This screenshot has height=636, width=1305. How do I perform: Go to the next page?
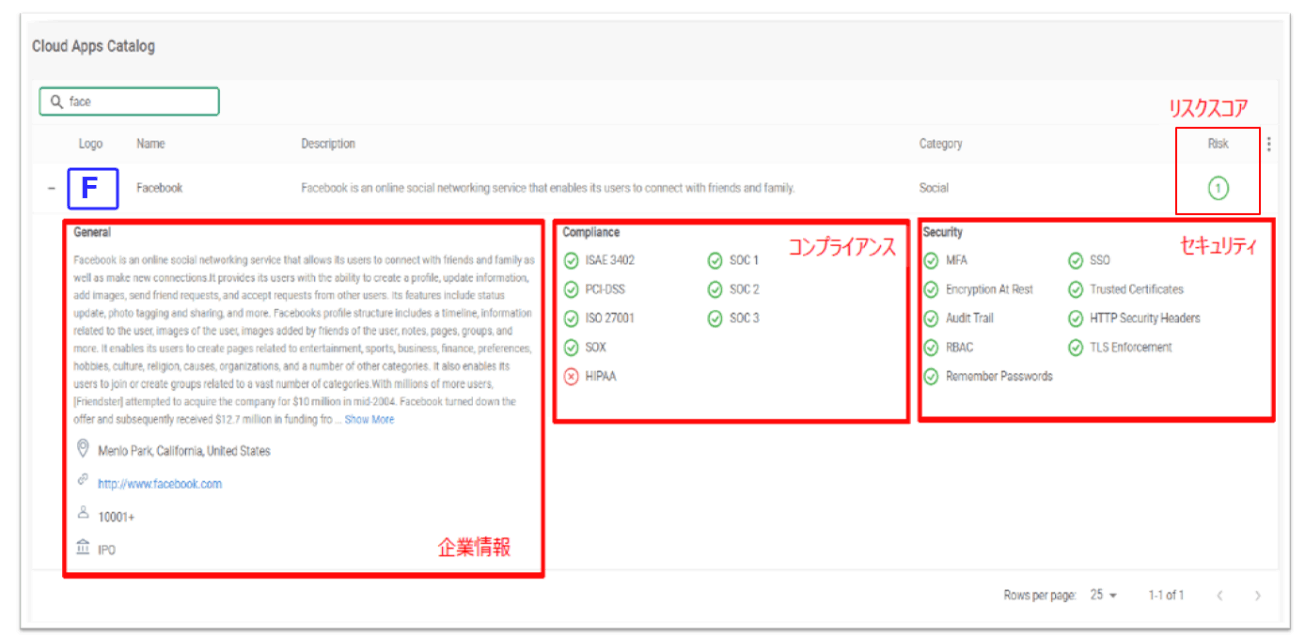click(1257, 596)
